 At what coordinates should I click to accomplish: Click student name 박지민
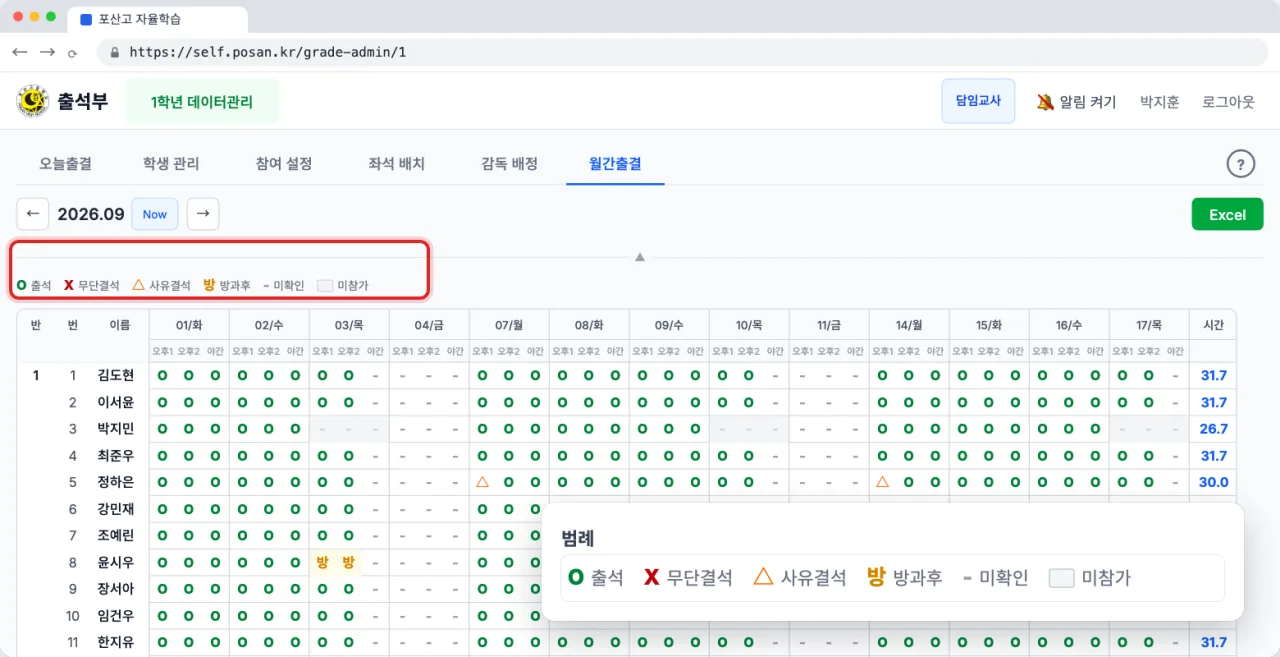(x=116, y=429)
